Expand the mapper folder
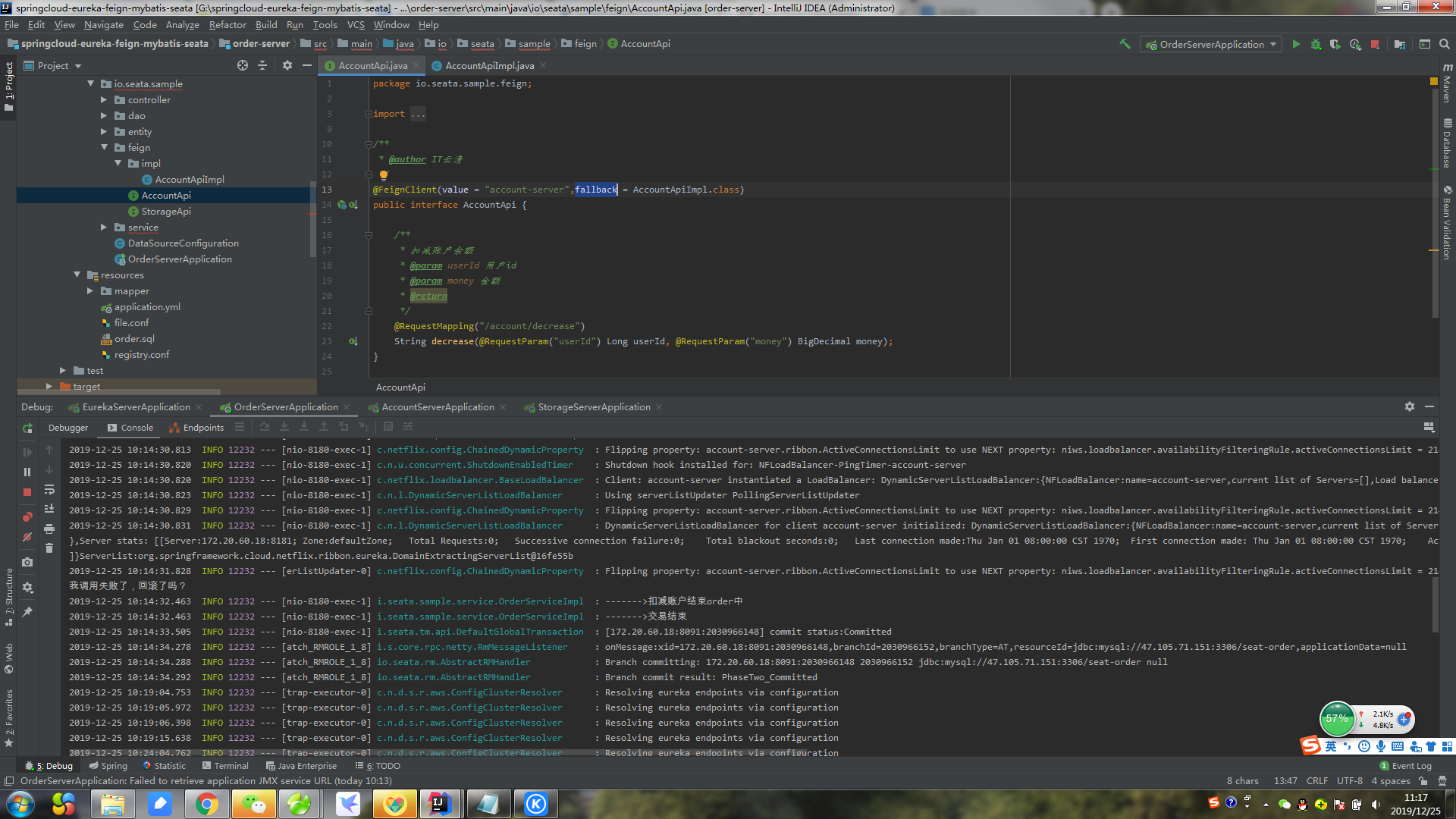 pos(90,290)
